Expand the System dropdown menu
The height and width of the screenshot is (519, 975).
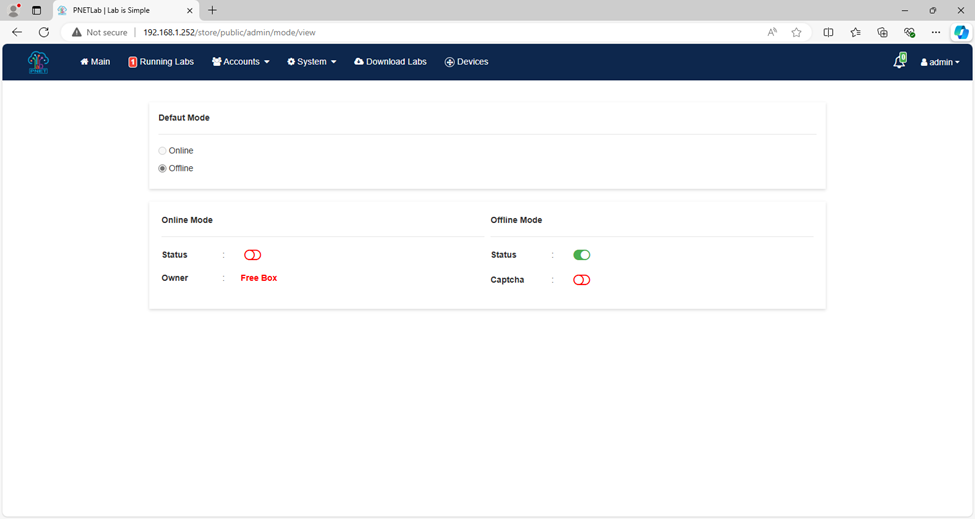(x=312, y=62)
